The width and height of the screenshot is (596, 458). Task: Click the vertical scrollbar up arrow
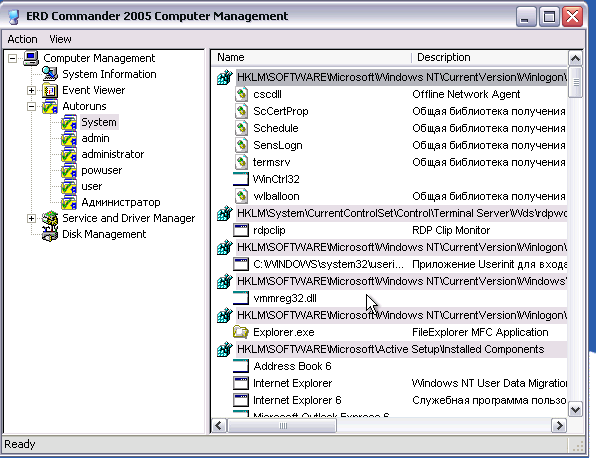point(575,59)
